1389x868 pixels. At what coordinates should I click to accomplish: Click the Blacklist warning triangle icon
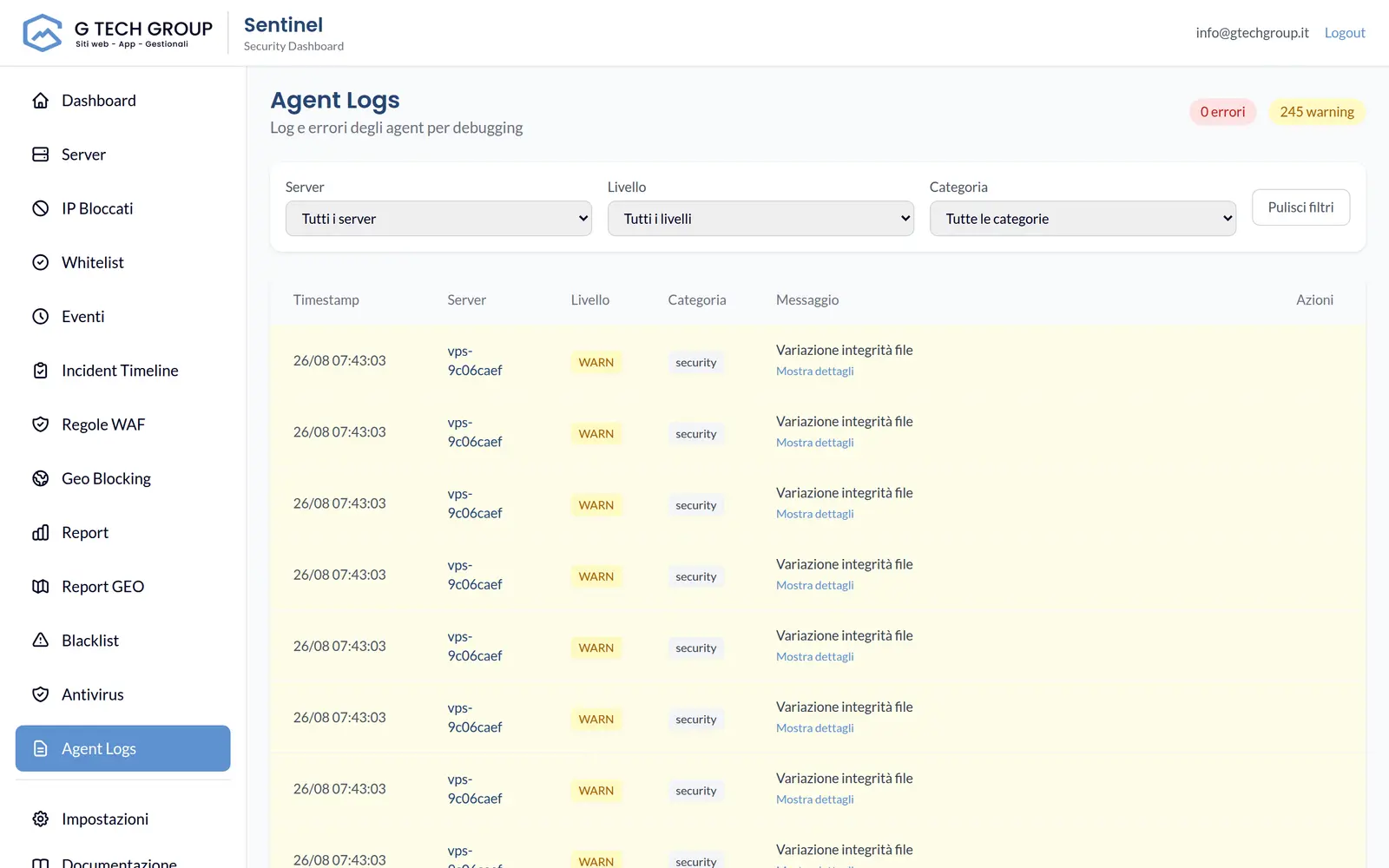[41, 641]
